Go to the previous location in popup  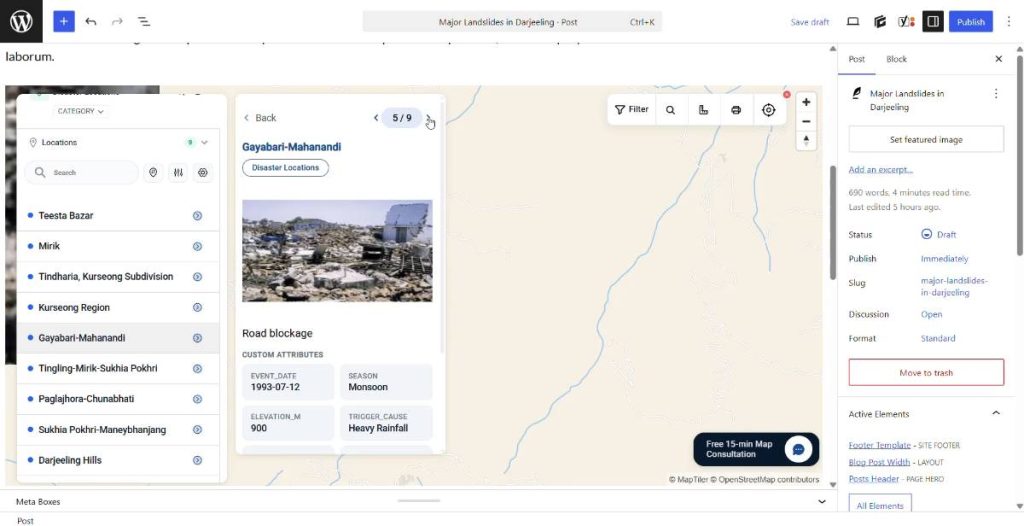pos(376,118)
